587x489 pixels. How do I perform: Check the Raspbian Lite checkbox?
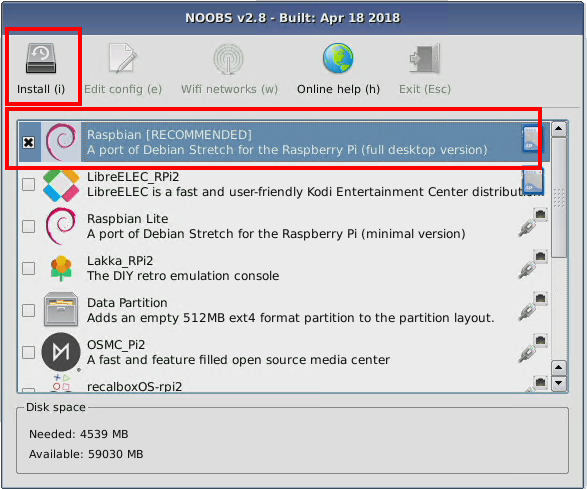(28, 226)
